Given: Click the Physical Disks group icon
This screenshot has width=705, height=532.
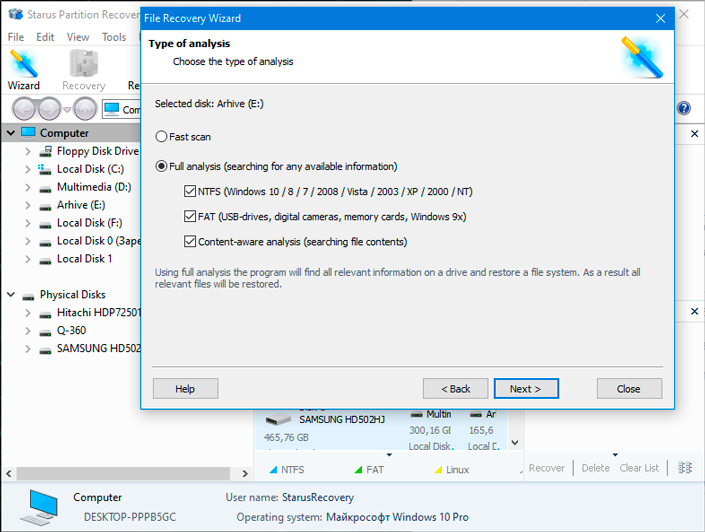Looking at the screenshot, I should point(28,297).
